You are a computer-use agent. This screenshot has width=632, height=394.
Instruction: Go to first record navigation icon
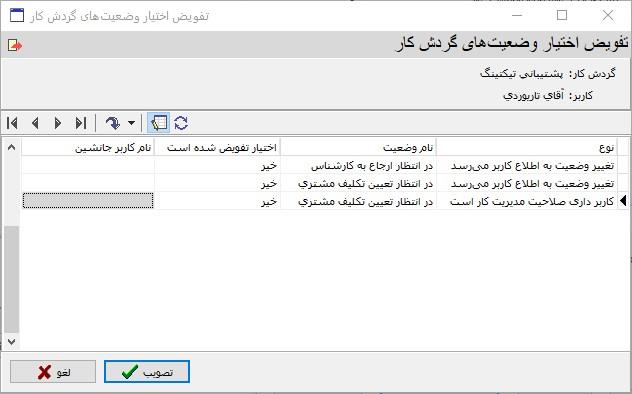tap(12, 123)
